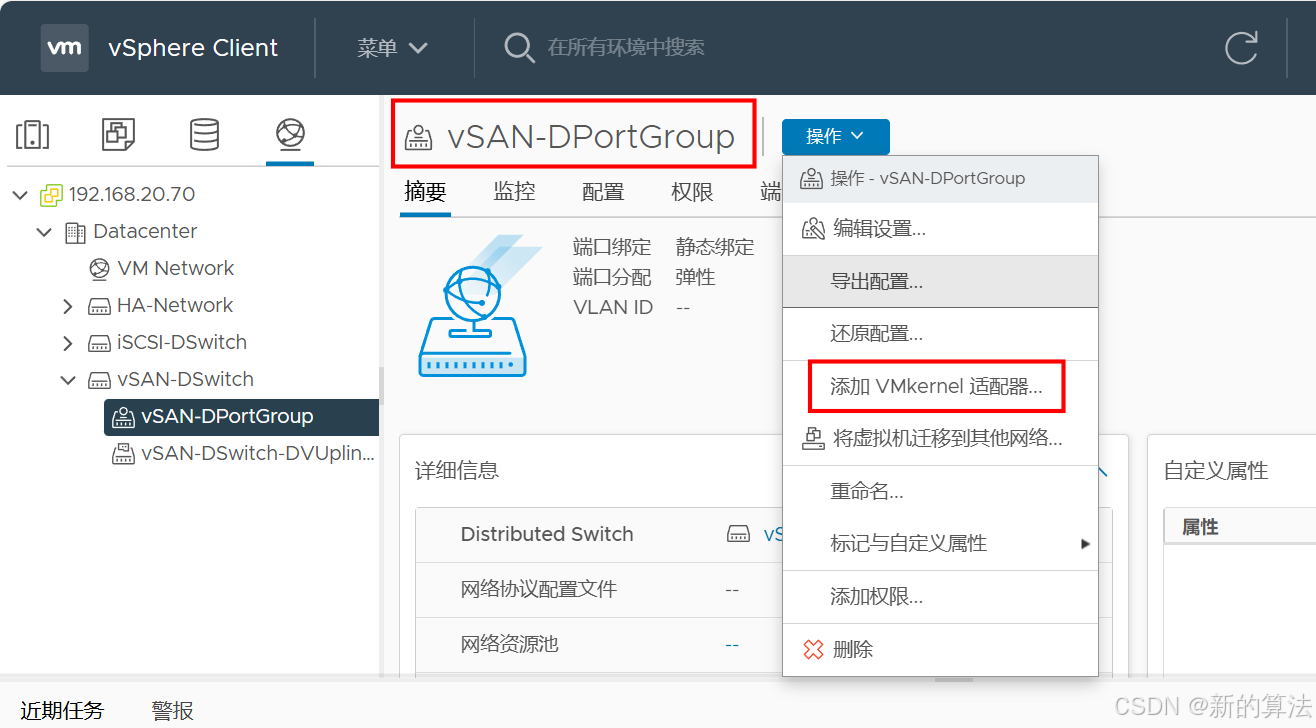Choose 添加权限... from the actions menu

click(x=940, y=597)
